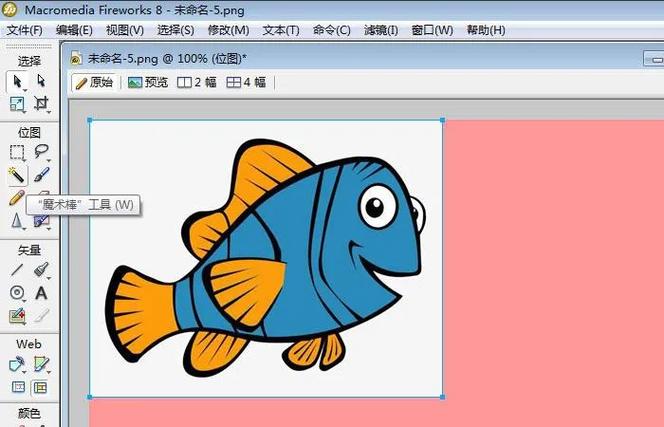Choose the Slice tool in the Web section

42,364
